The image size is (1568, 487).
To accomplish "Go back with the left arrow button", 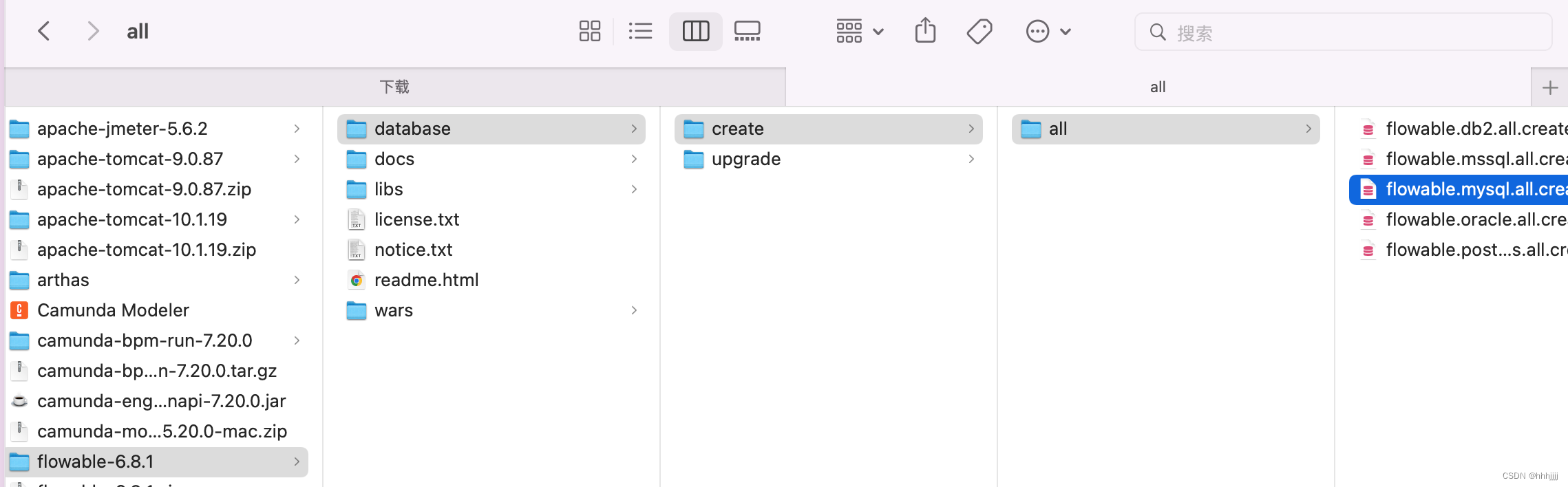I will pos(44,31).
